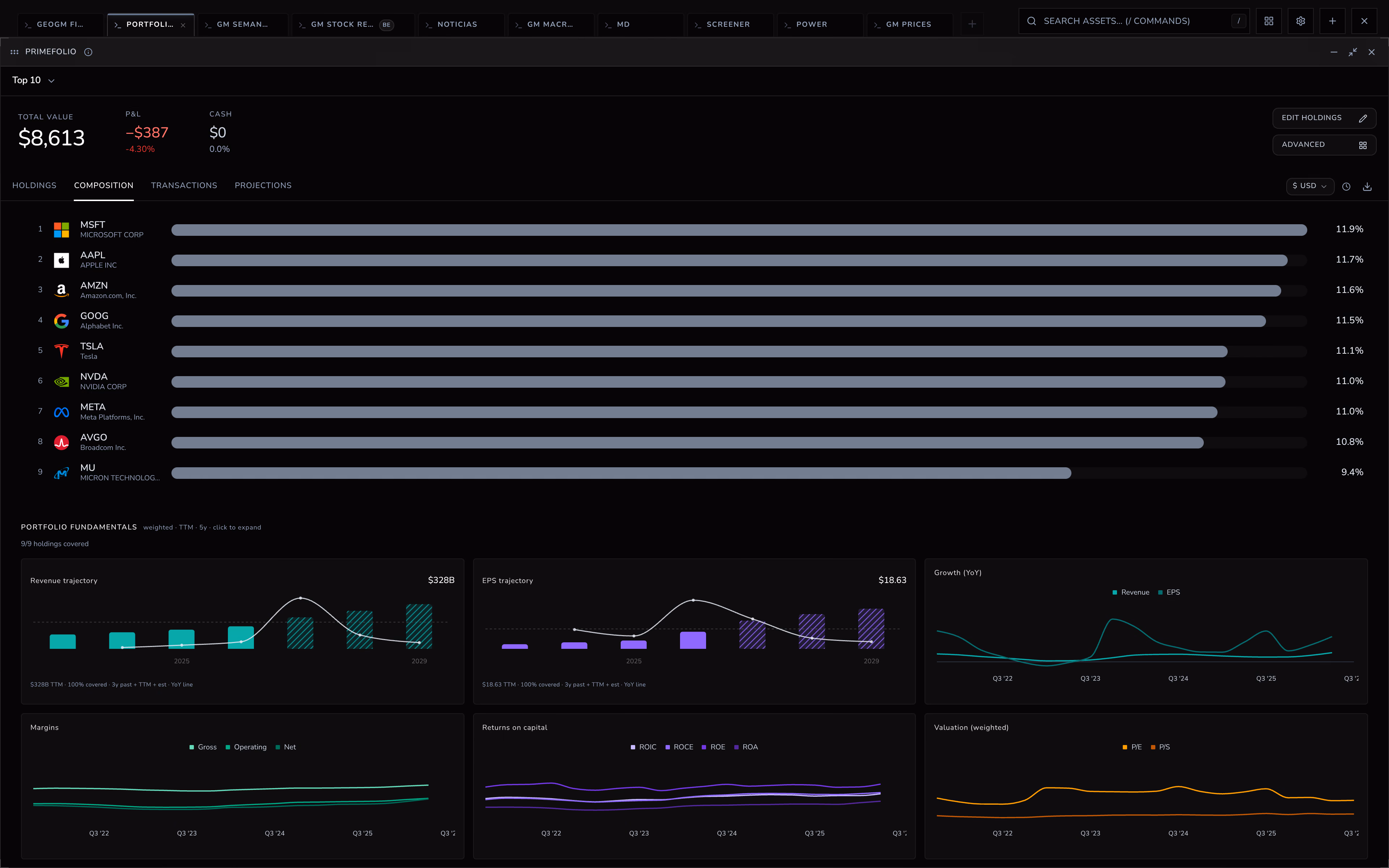Toggle Revenue series in Growth legend
The image size is (1389, 868).
tap(1131, 592)
